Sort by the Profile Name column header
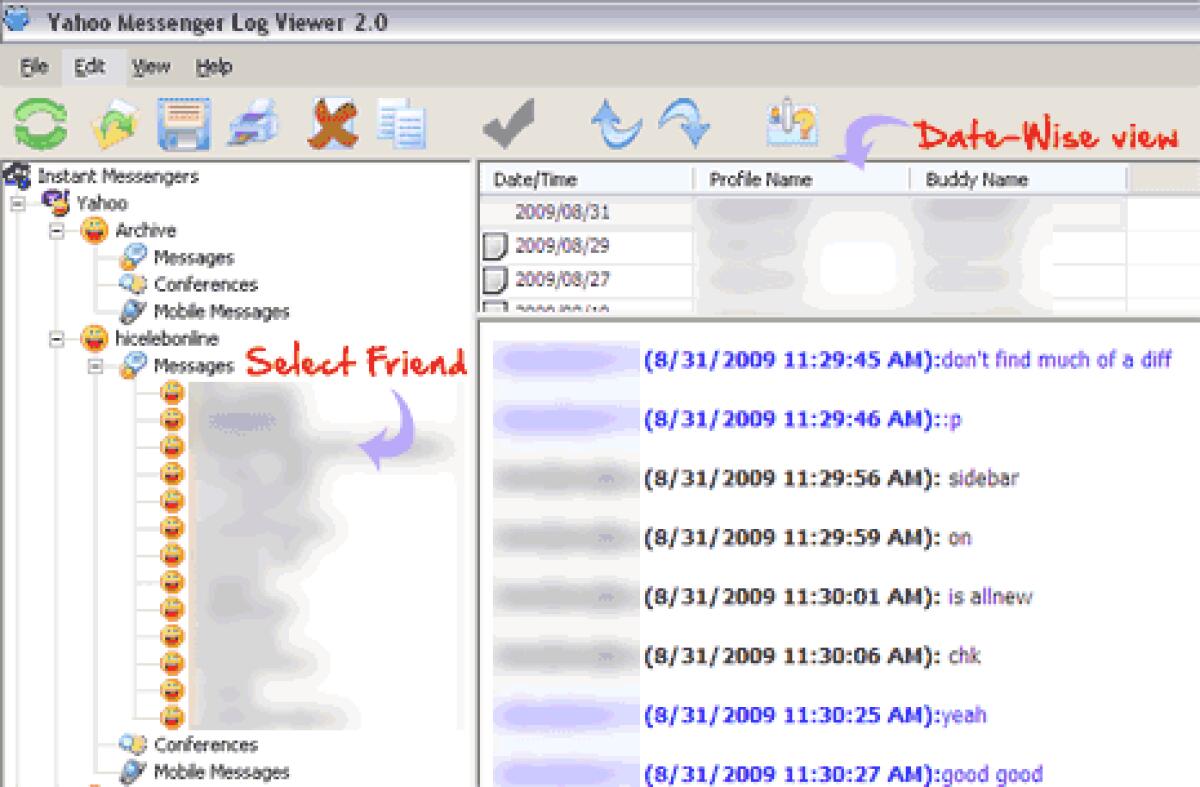Viewport: 1200px width, 787px height. pos(801,180)
